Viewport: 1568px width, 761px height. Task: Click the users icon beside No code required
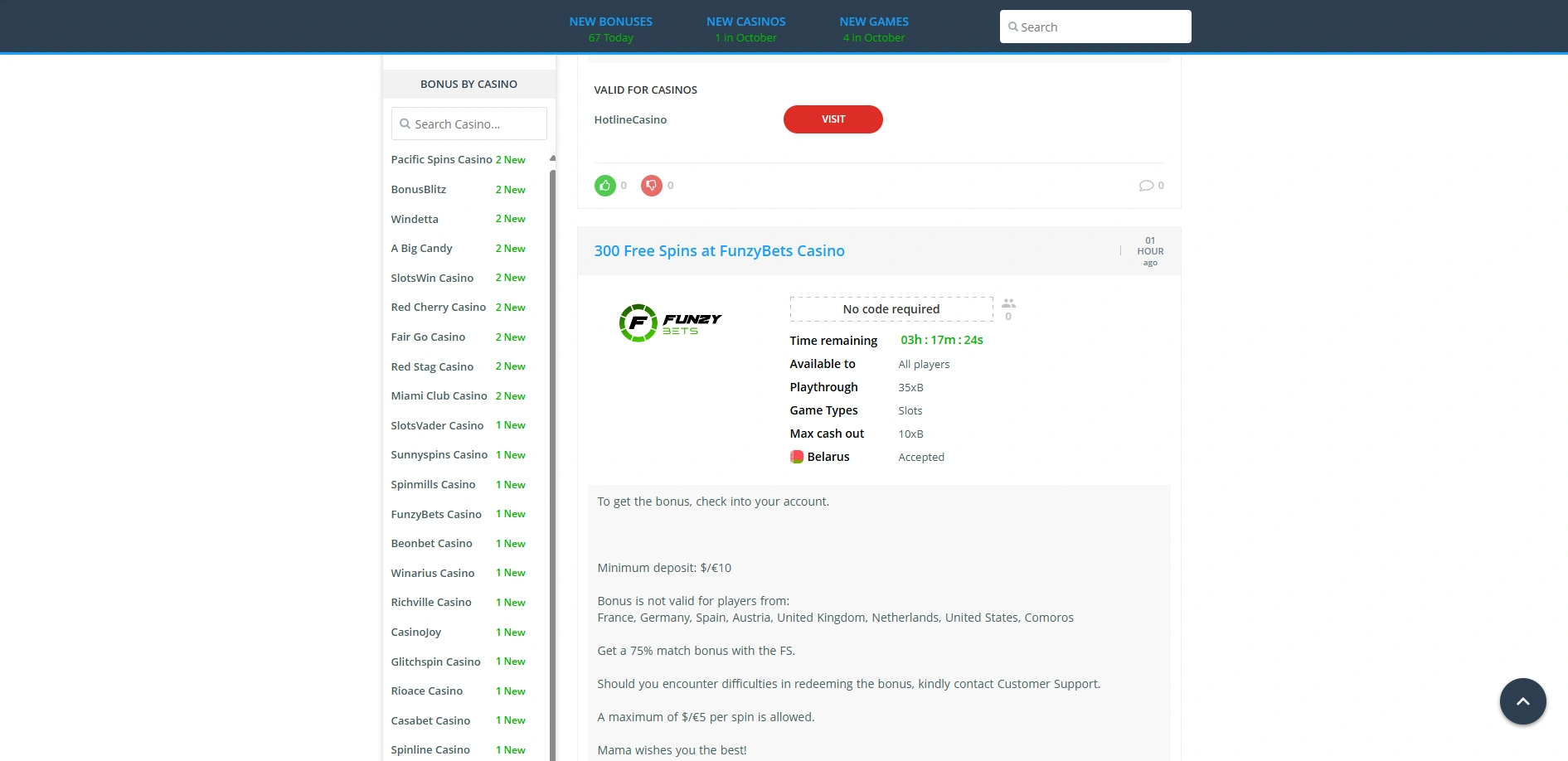click(1008, 303)
